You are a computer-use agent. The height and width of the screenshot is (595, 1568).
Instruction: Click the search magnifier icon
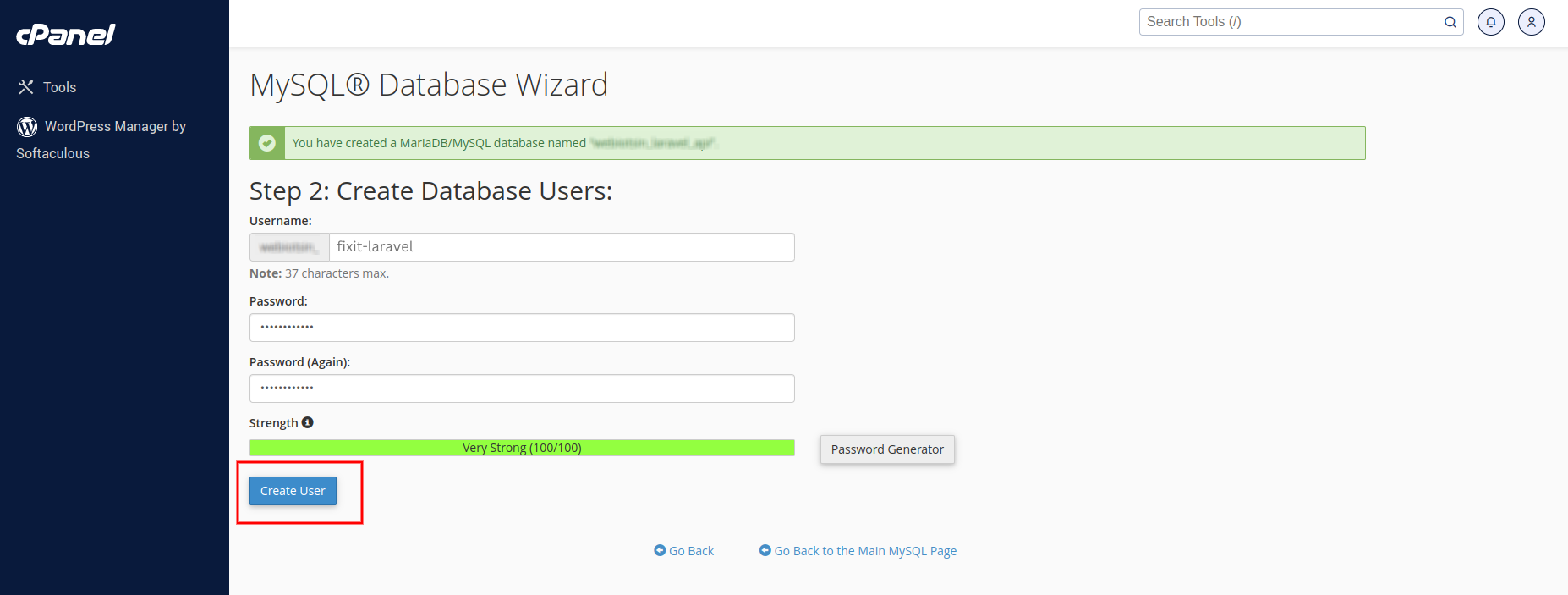coord(1450,22)
